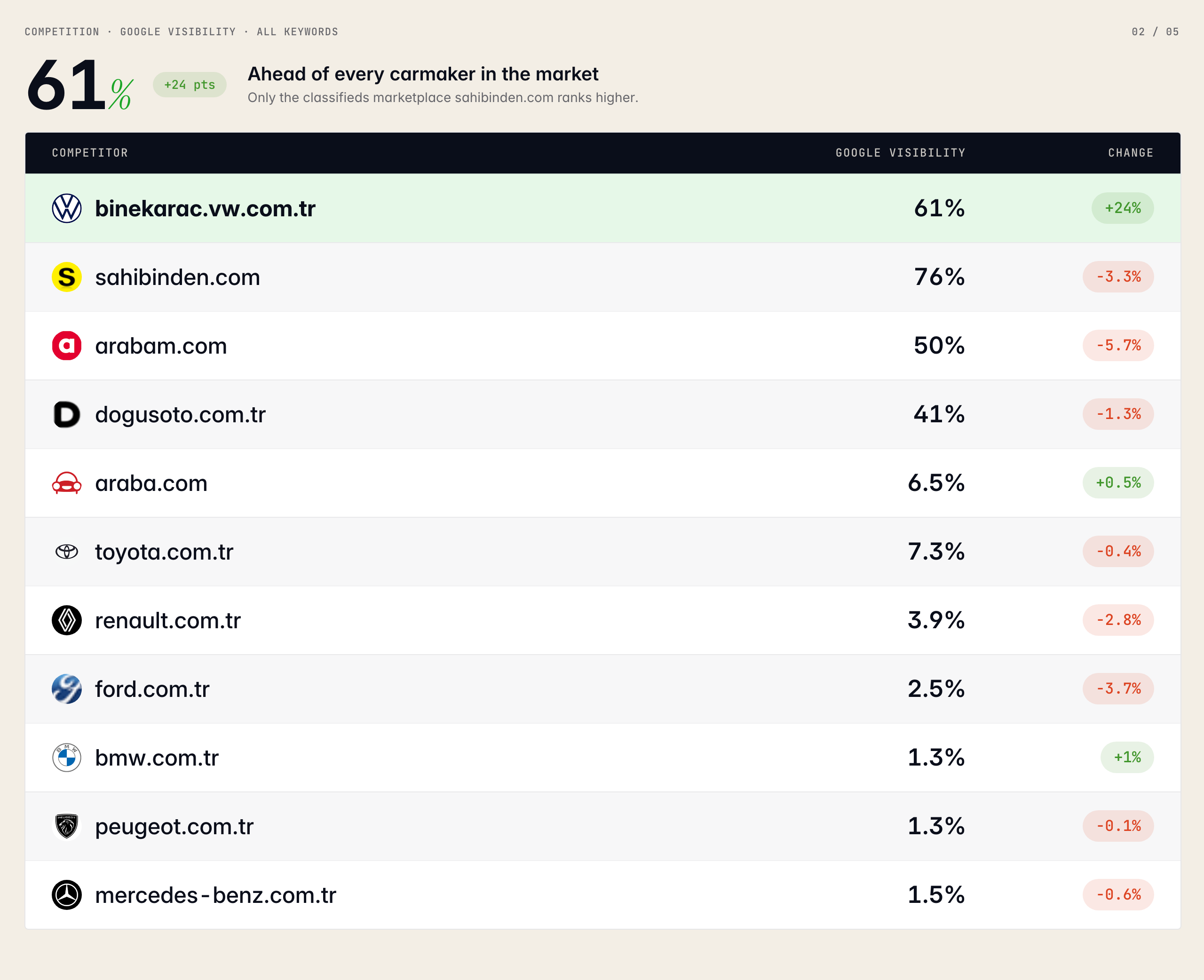Click the Mercedes-Benz star logo

point(67,895)
